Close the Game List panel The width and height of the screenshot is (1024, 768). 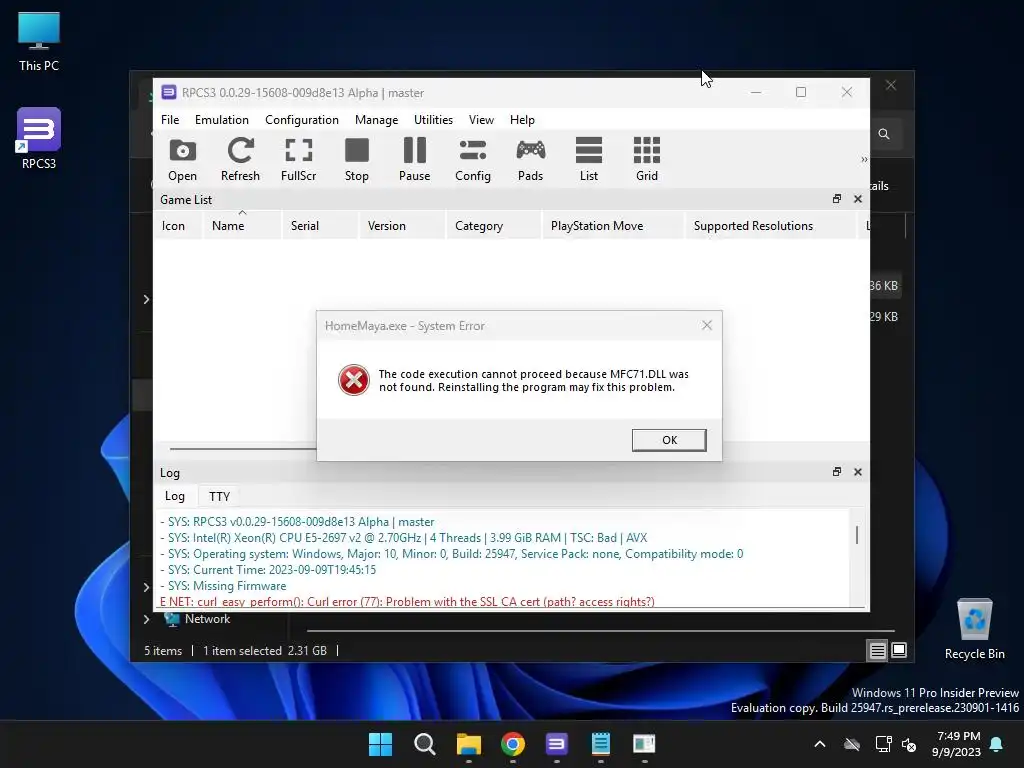click(857, 199)
